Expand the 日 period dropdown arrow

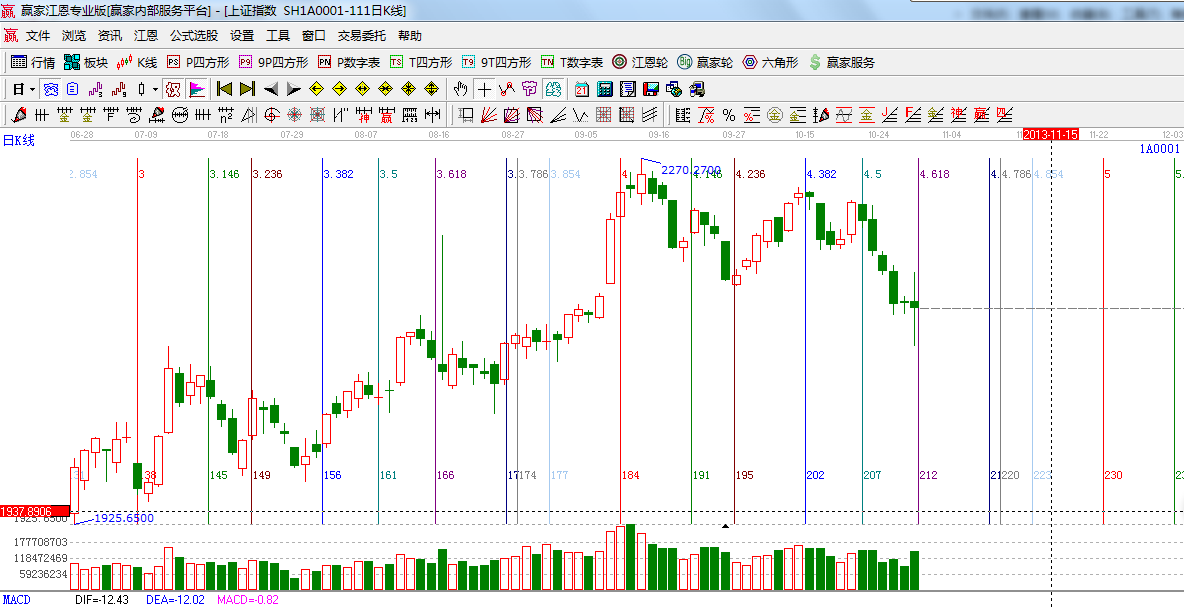(32, 89)
